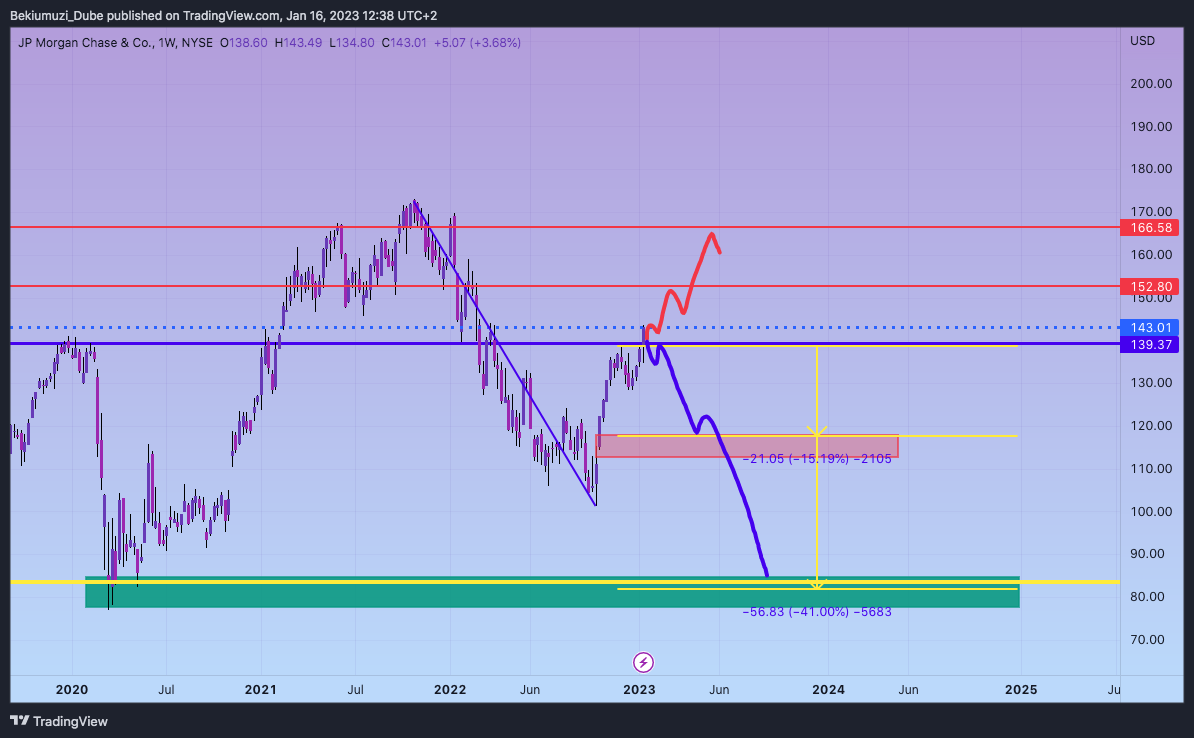Click the high value H143.49

[298, 43]
